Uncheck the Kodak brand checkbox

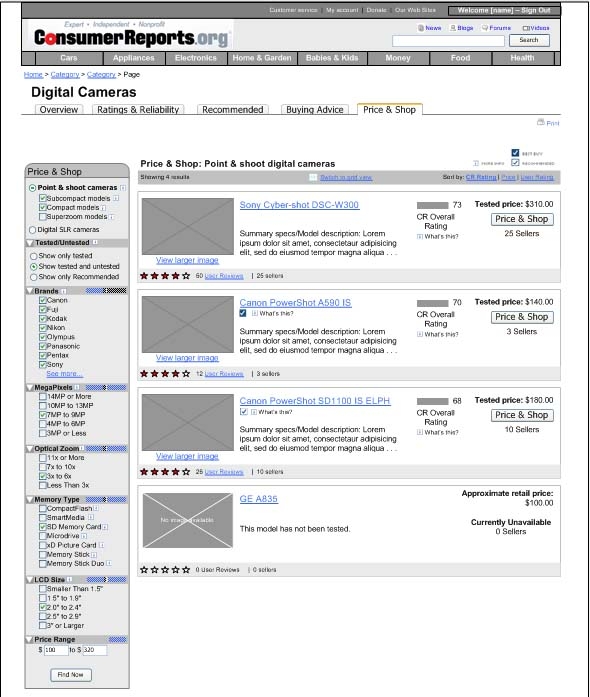[43, 319]
